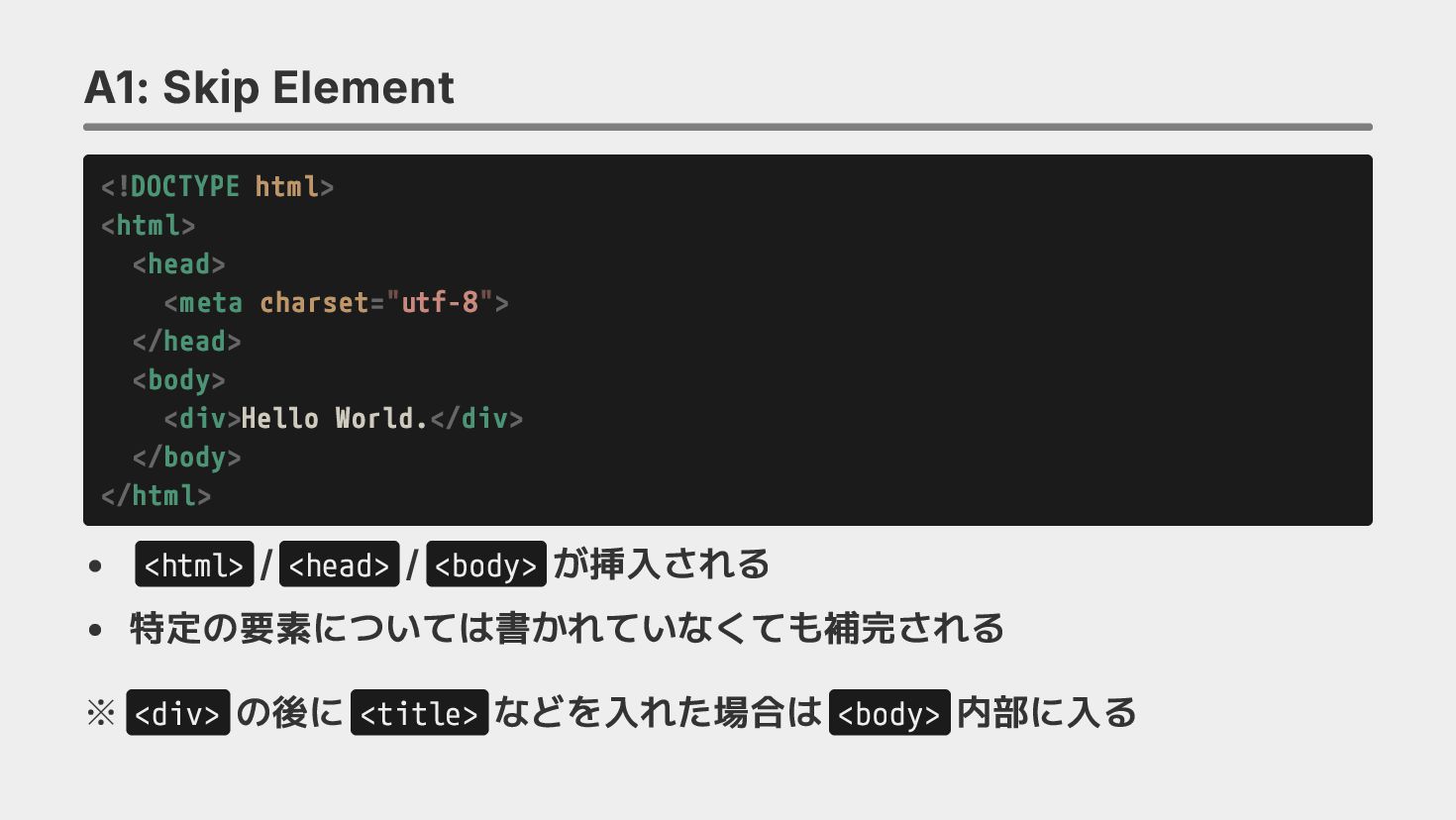Click the '<body>' badge before 'が挿入される'
This screenshot has width=1456, height=820.
485,564
